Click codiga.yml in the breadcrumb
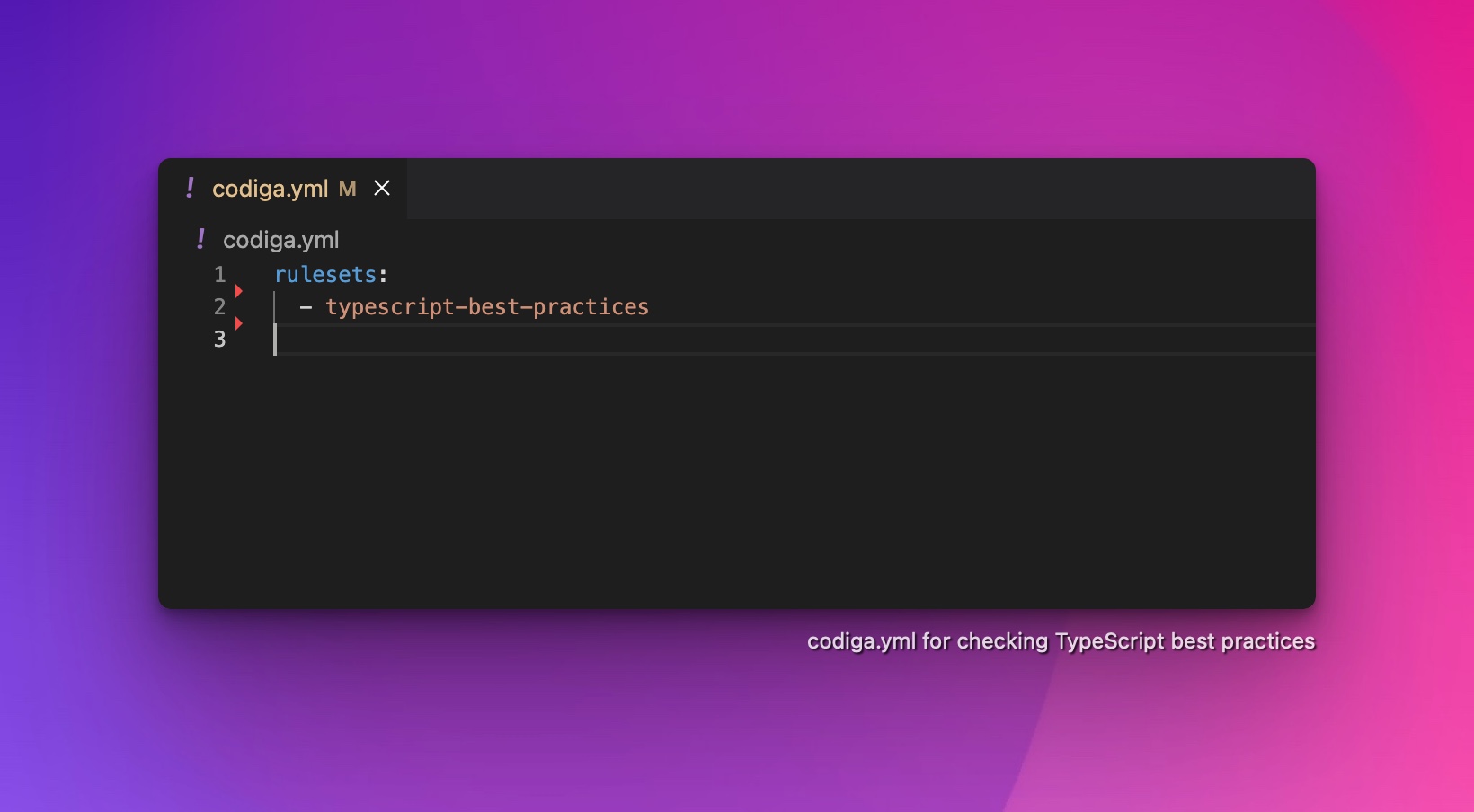This screenshot has height=812, width=1474. [x=281, y=240]
